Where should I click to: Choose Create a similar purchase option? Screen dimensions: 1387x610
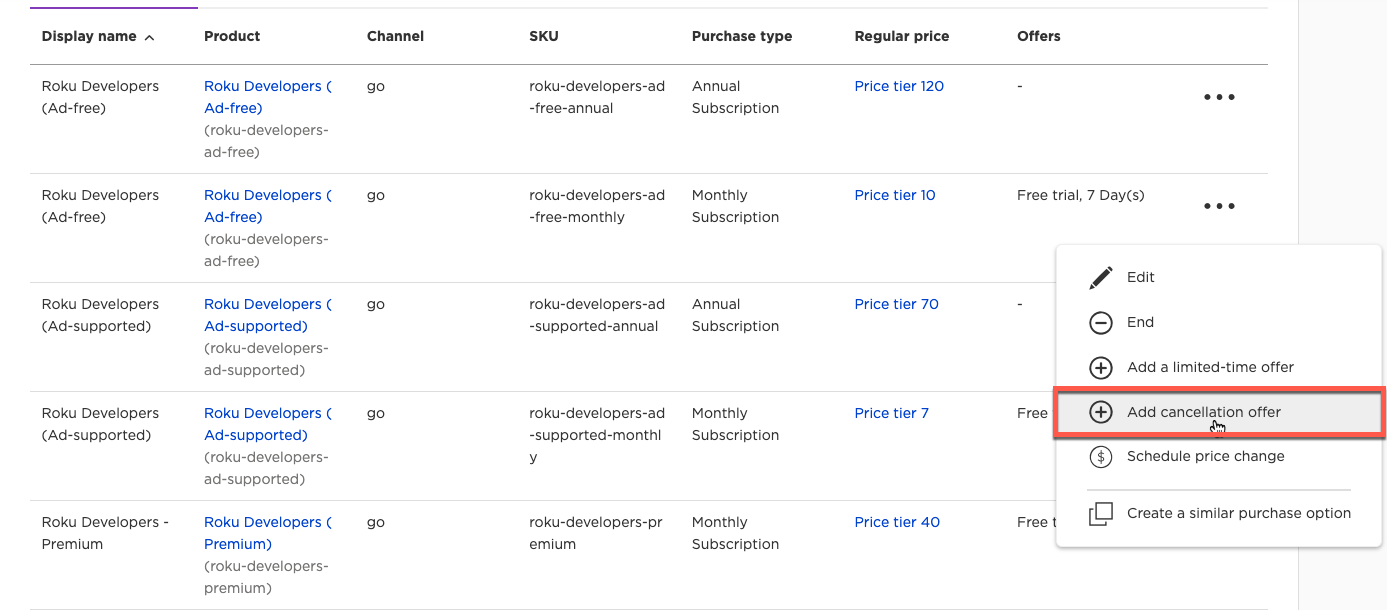pyautogui.click(x=1238, y=513)
